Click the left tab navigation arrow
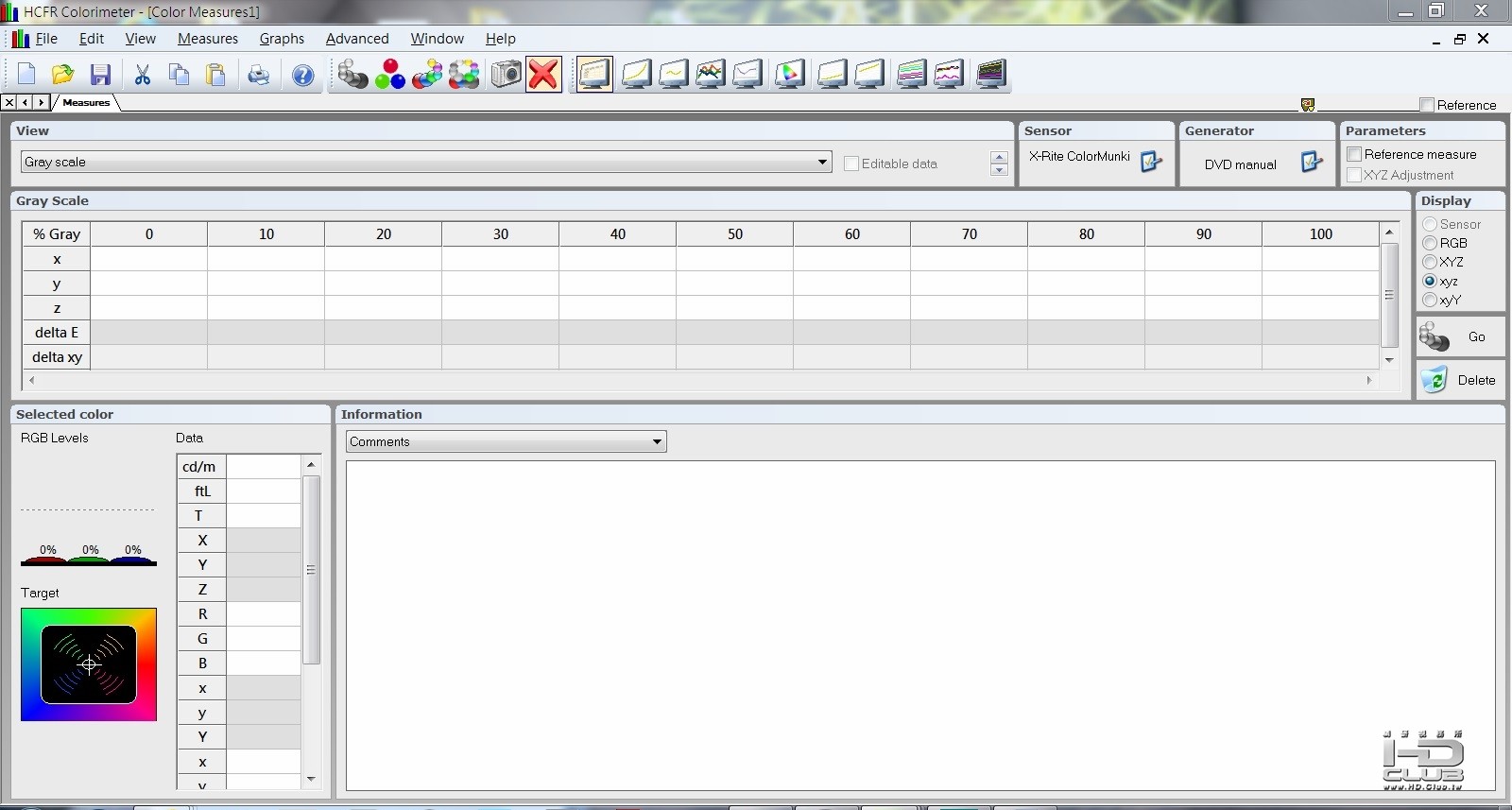 26,102
